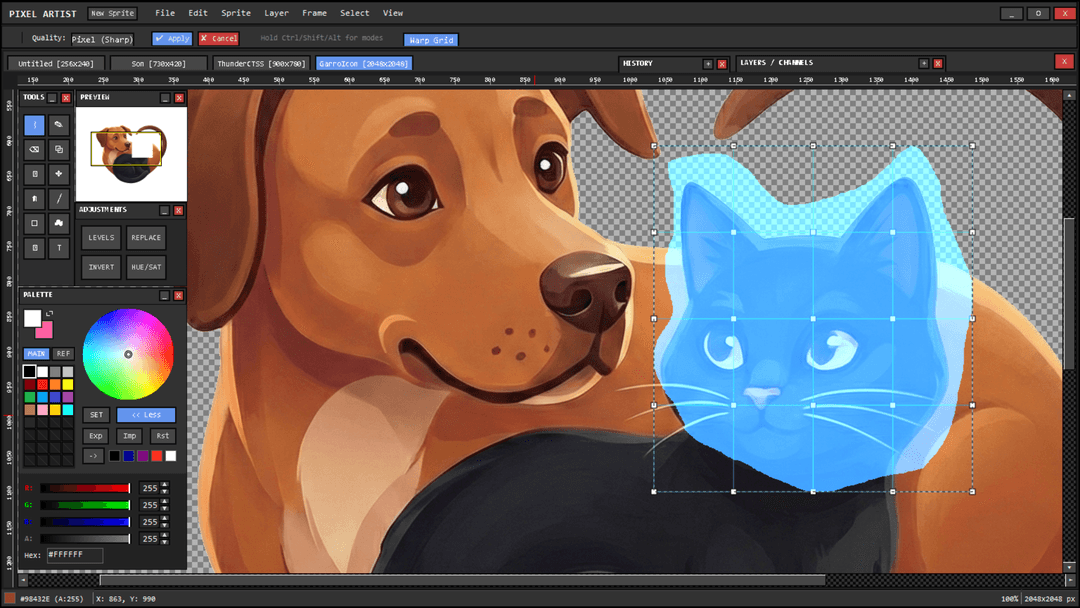Pick the move tool with cross arrows

coord(59,174)
